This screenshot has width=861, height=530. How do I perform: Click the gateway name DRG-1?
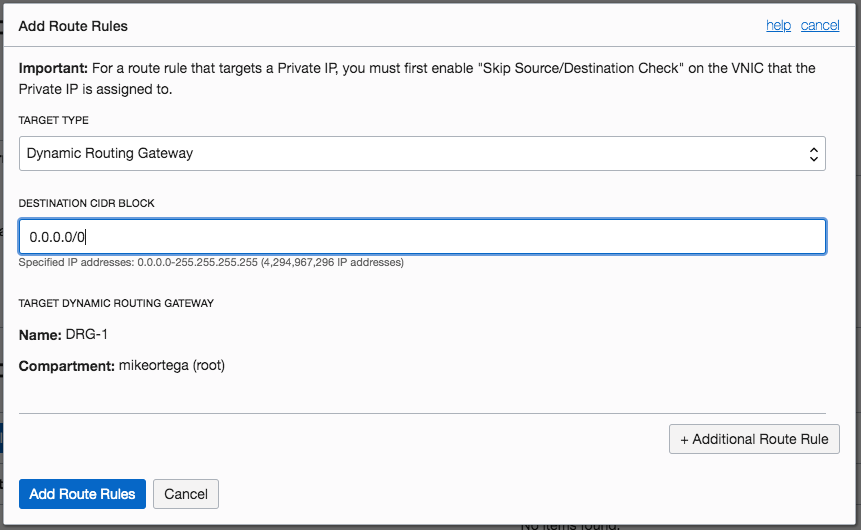(100, 334)
